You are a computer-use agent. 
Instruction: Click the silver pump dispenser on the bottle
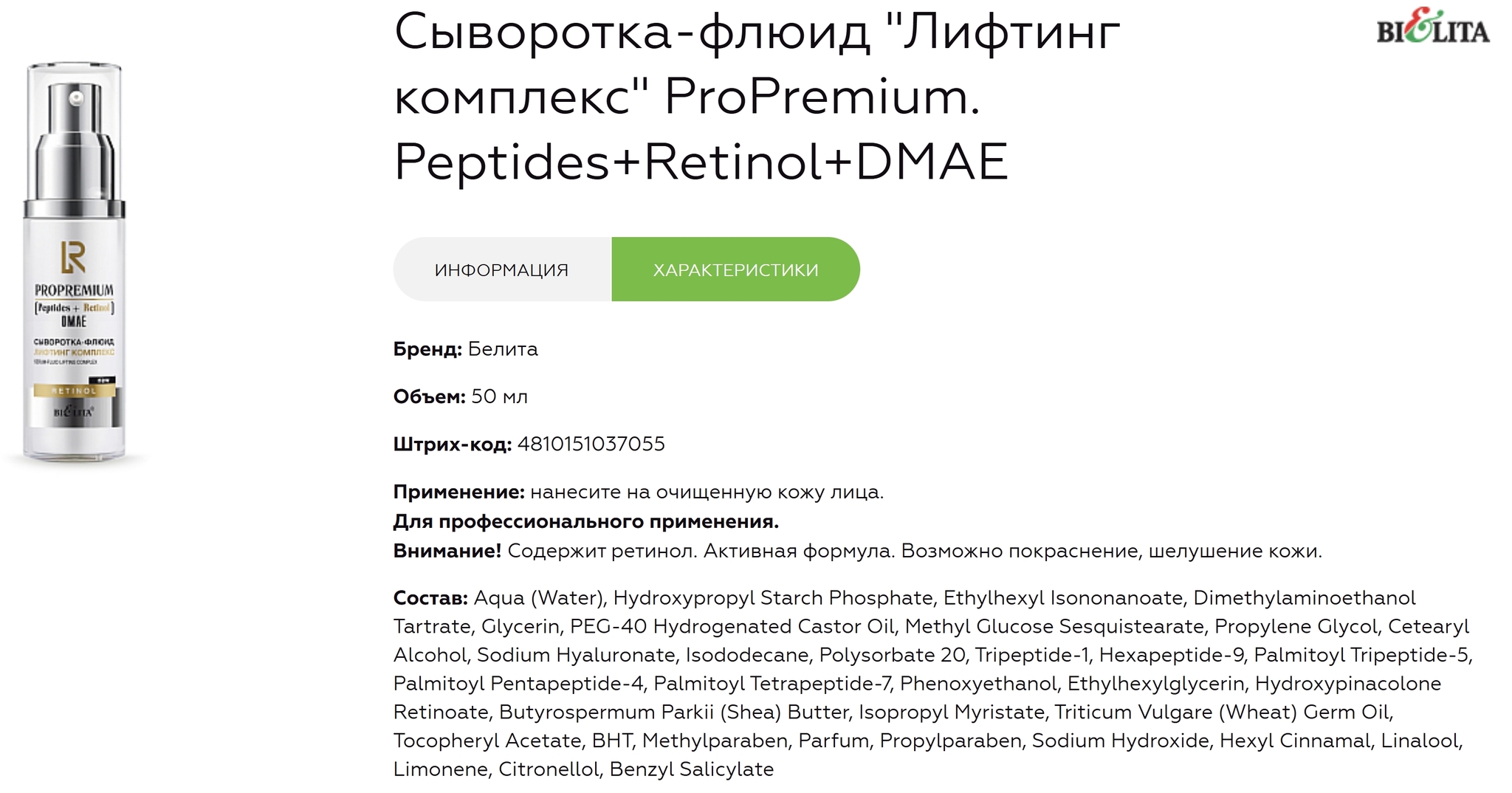point(75,140)
